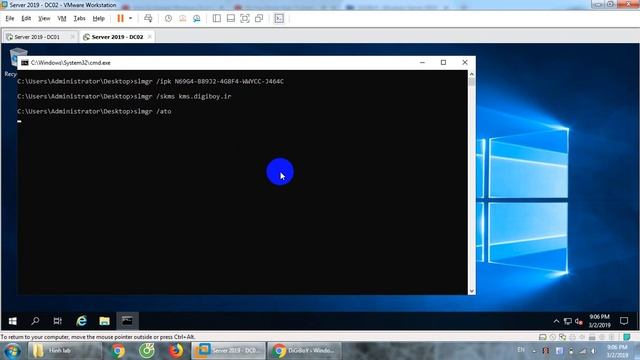Screen dimensions: 640x360
Task: Select the Server 2019 - DC02 tab
Action: coord(117,37)
